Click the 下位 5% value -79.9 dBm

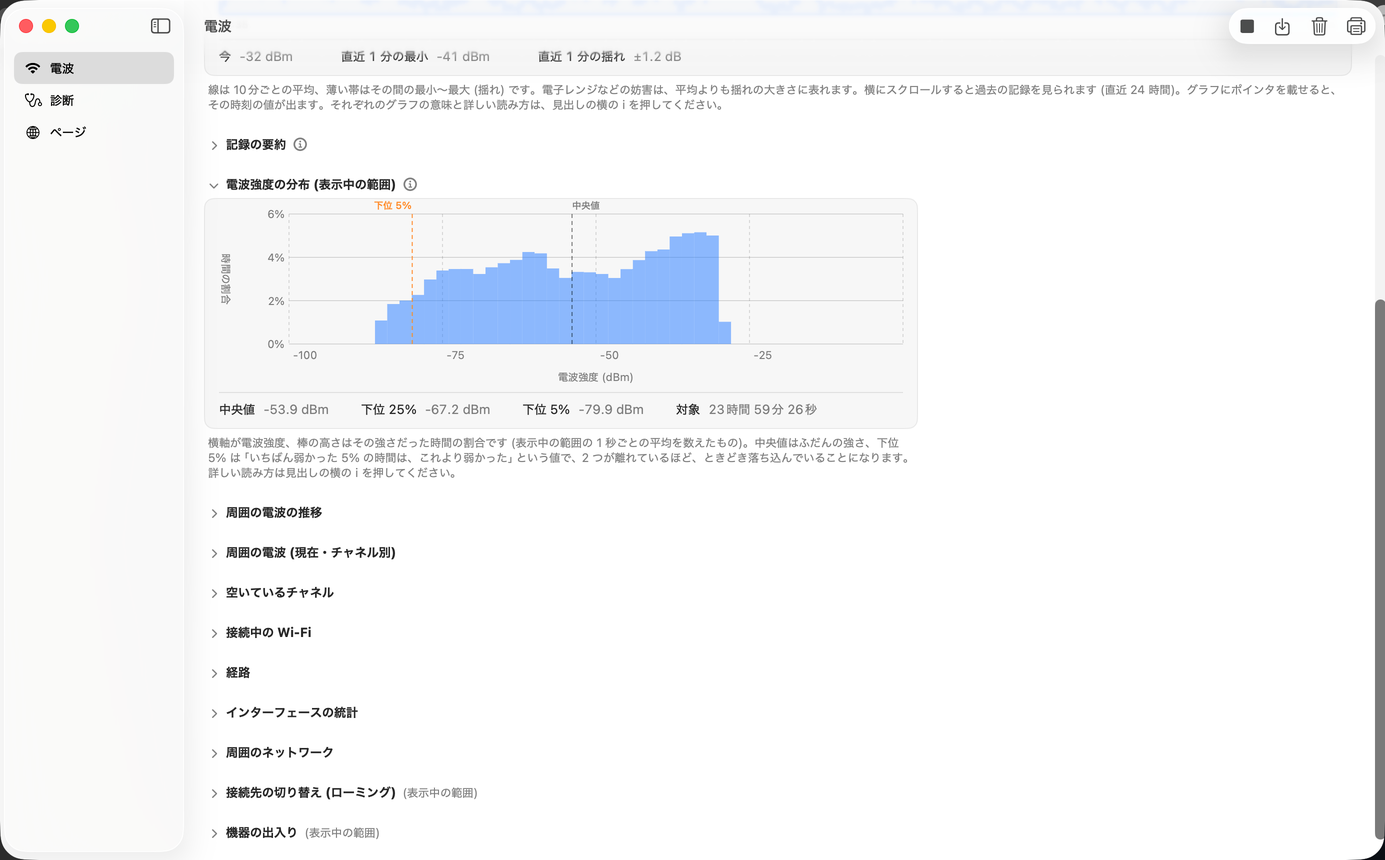click(x=611, y=409)
